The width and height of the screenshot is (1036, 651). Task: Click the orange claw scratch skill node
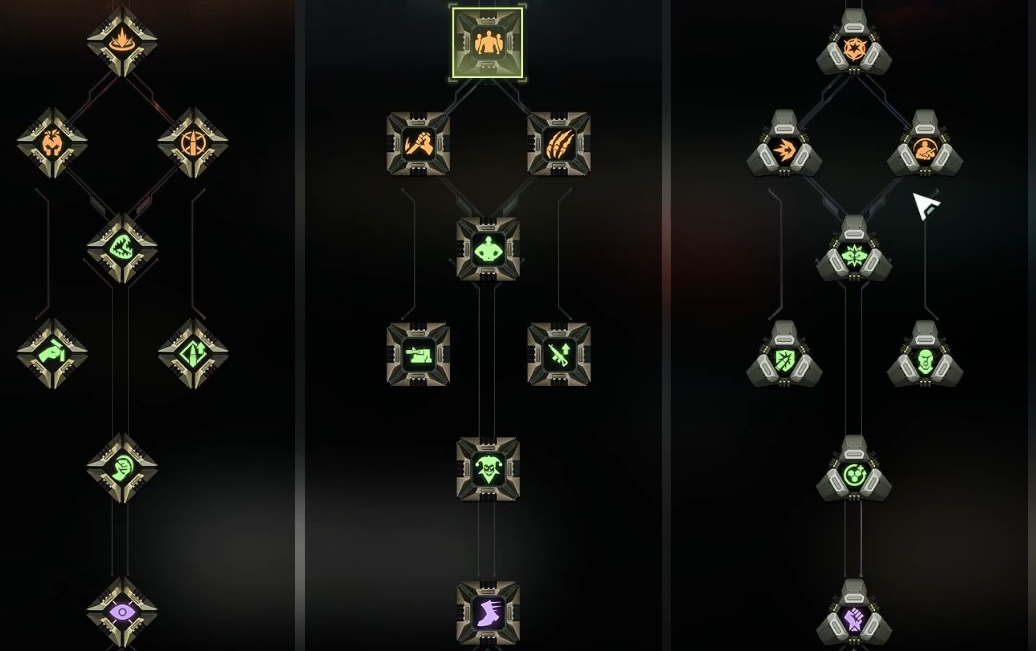pyautogui.click(x=559, y=143)
